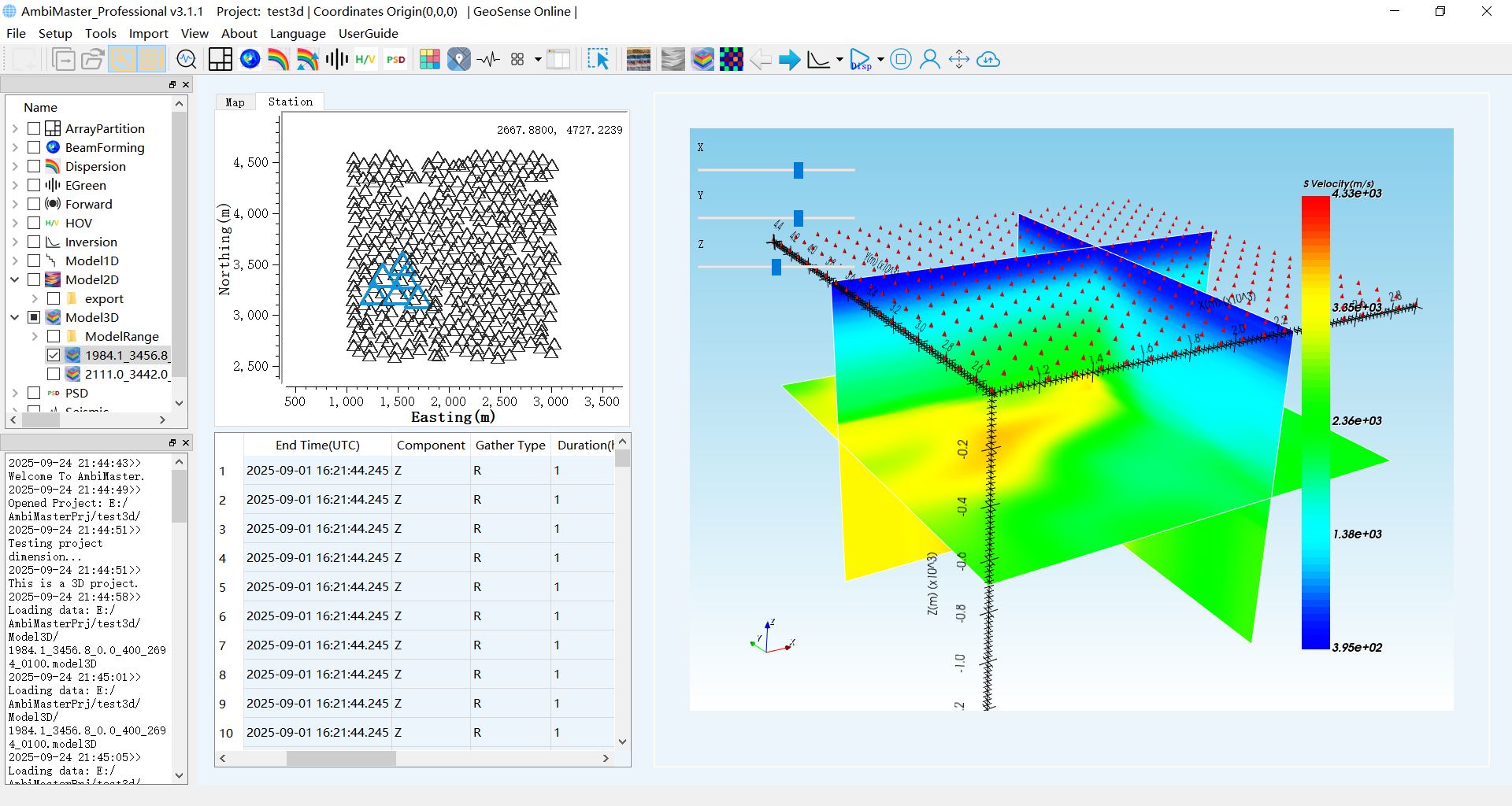The height and width of the screenshot is (806, 1512).
Task: Open the dropdown arrow beside Disp icon
Action: tap(880, 60)
